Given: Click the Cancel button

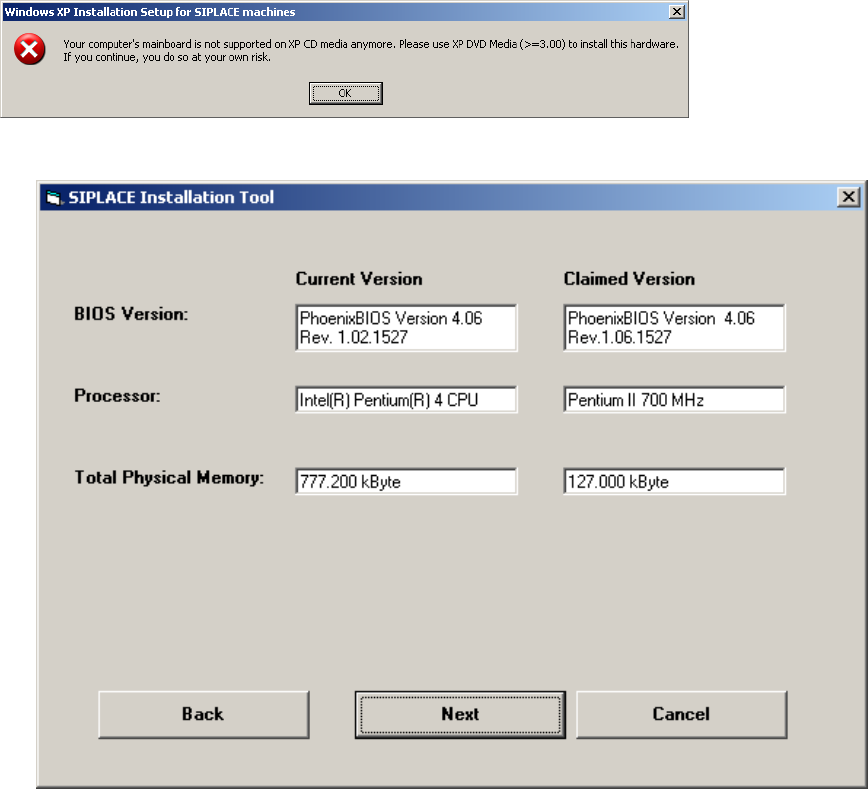Looking at the screenshot, I should pos(681,714).
